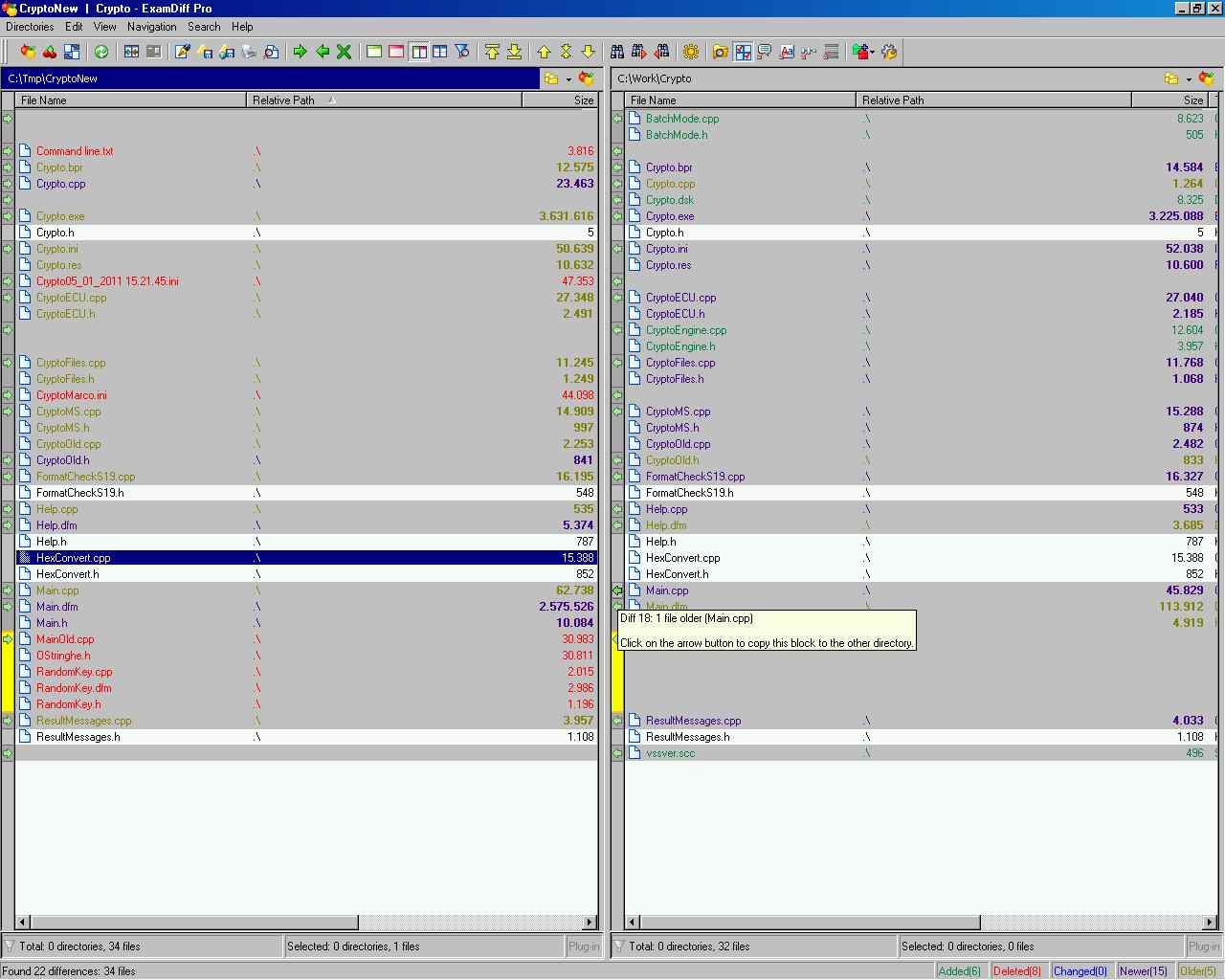Open right pane folder browse dropdown arrow
The height and width of the screenshot is (980, 1225).
pos(1189,79)
